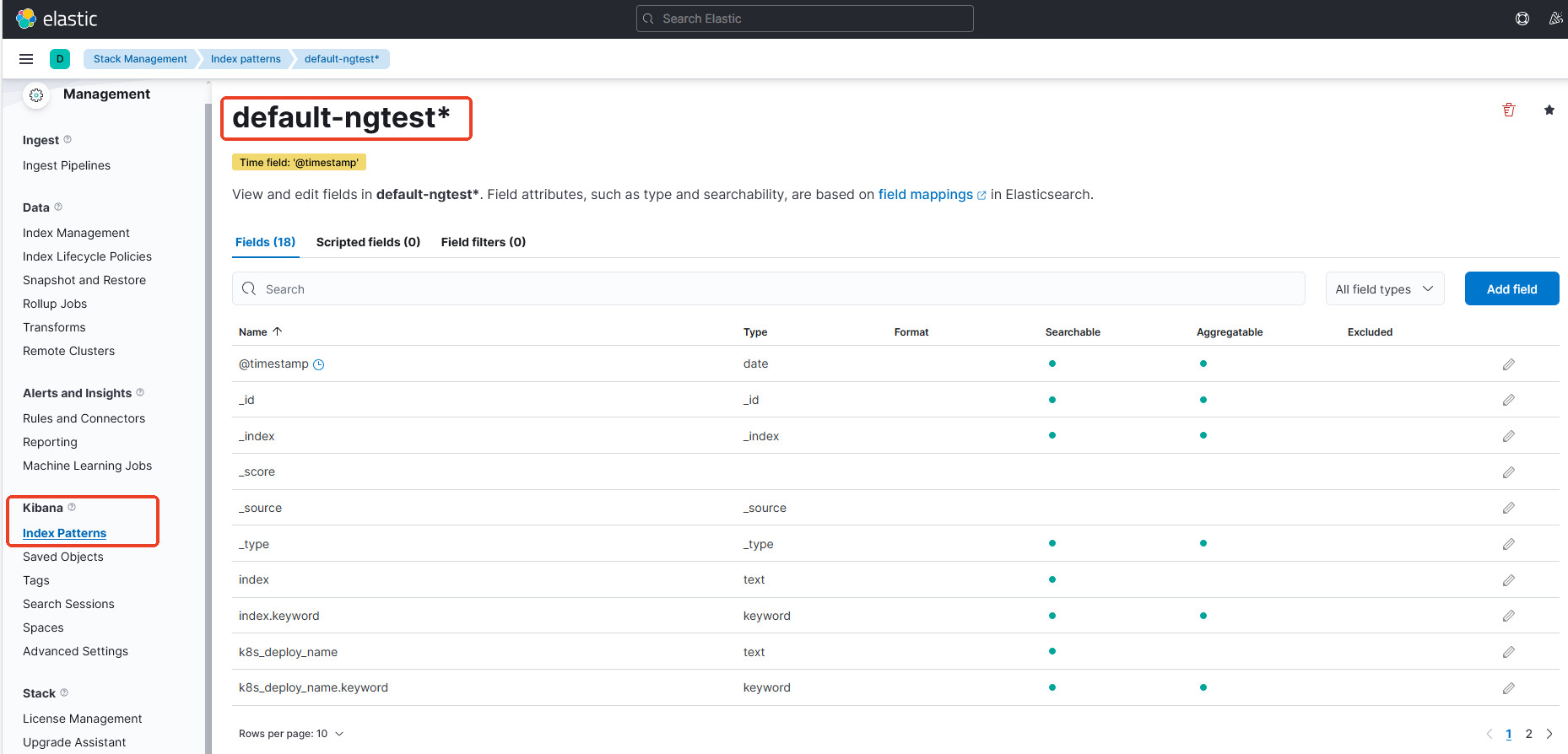Open Saved Objects in the sidebar
This screenshot has height=754, width=1568.
pos(63,557)
